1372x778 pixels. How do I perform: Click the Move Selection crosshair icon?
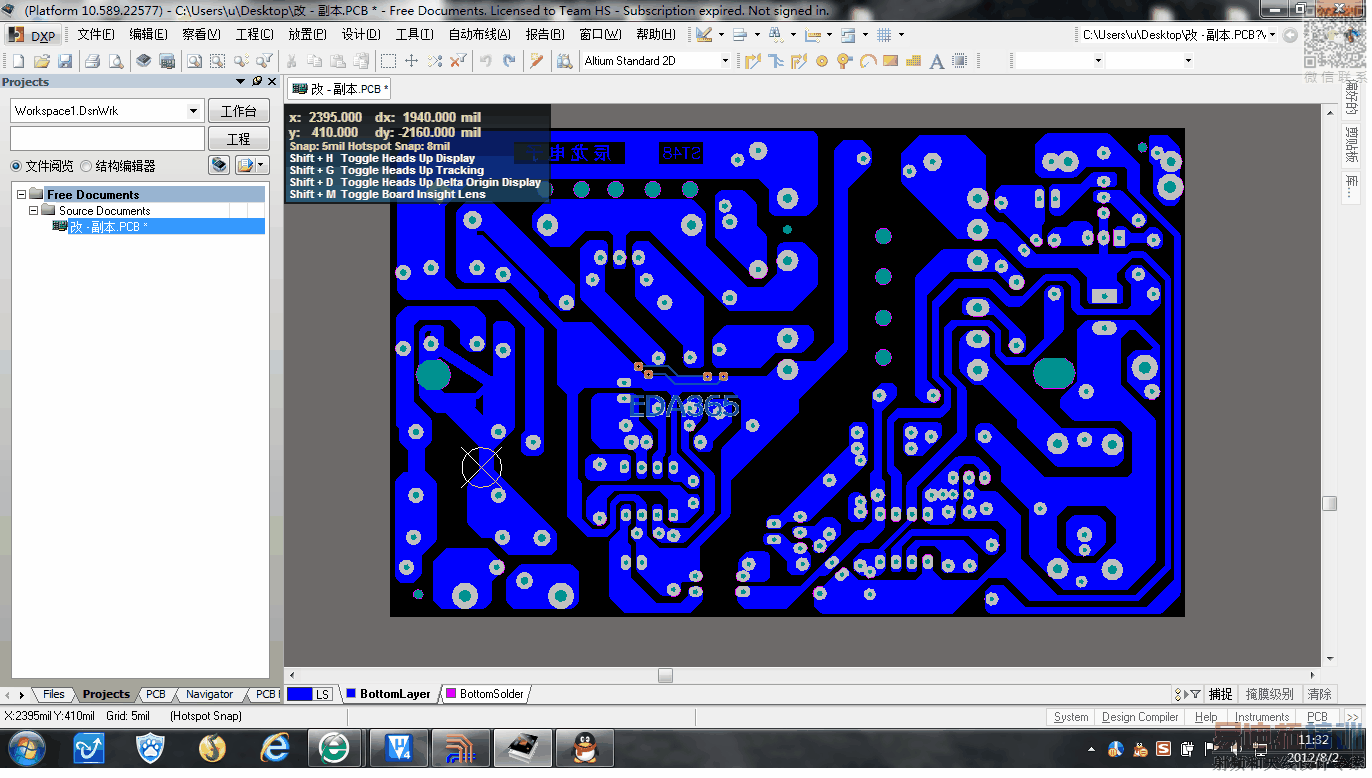[411, 61]
